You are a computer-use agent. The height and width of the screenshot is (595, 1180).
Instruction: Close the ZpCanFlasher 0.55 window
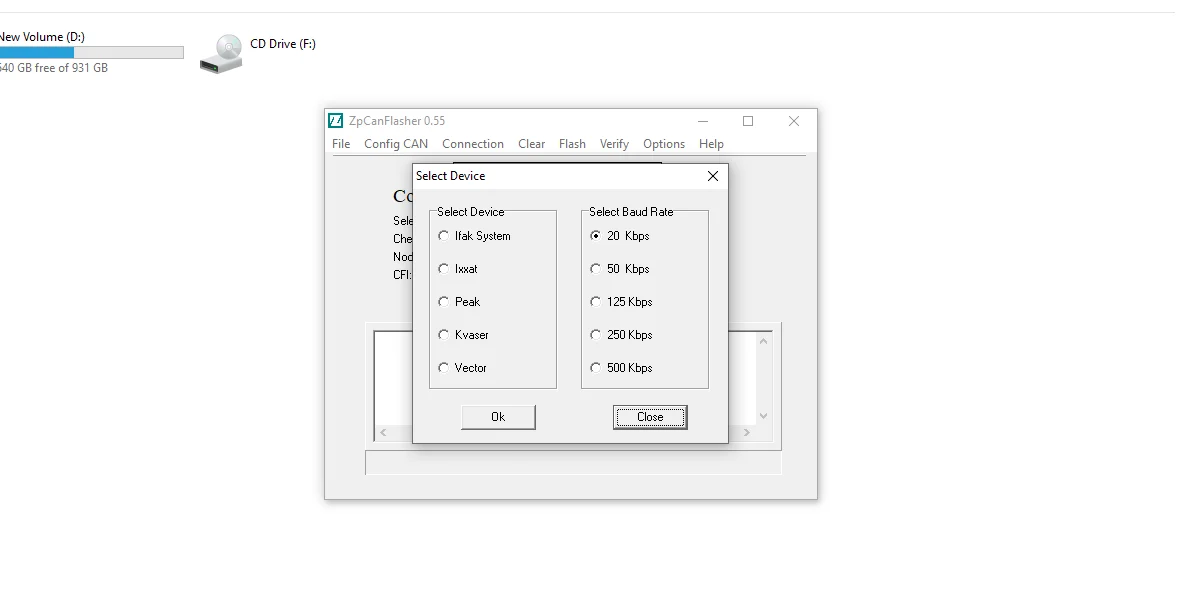pyautogui.click(x=794, y=121)
